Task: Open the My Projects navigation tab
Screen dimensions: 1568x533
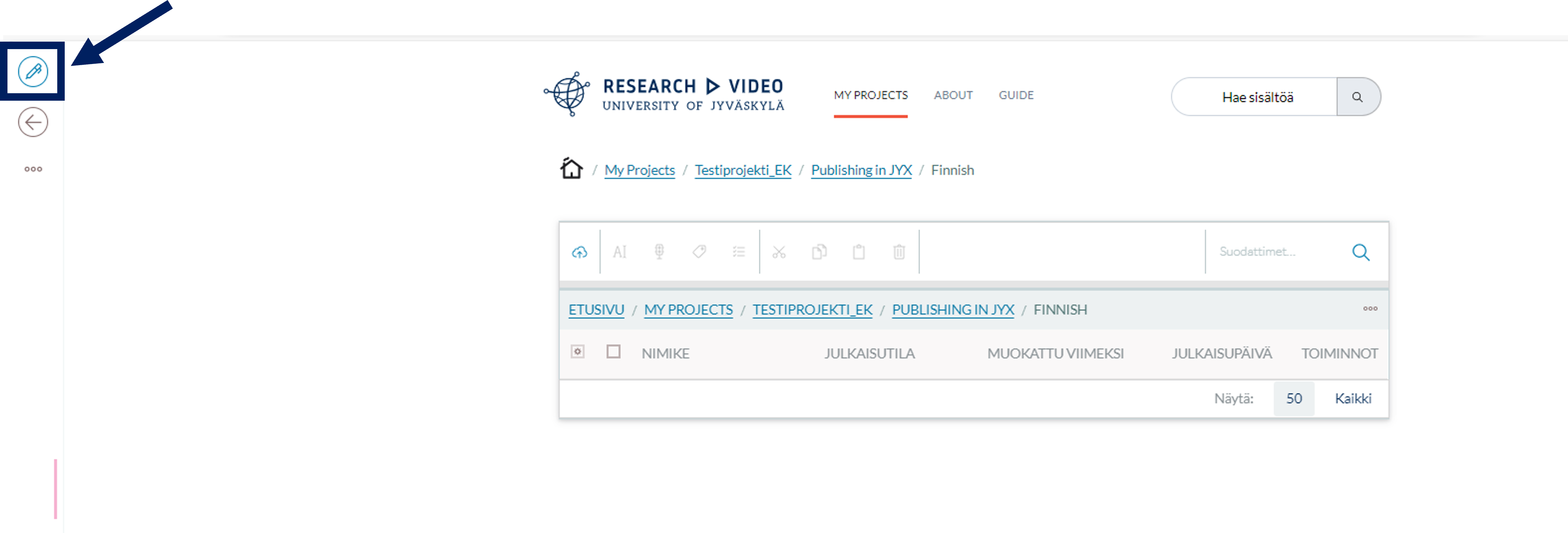Action: coord(871,95)
